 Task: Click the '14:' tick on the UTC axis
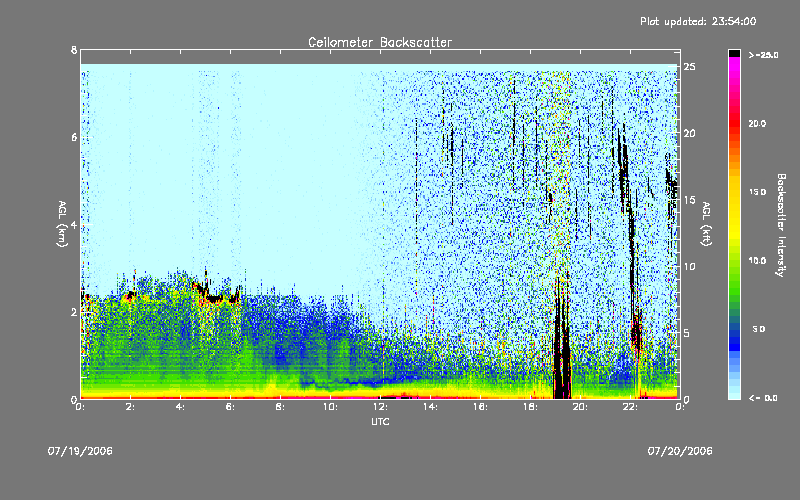pos(430,407)
